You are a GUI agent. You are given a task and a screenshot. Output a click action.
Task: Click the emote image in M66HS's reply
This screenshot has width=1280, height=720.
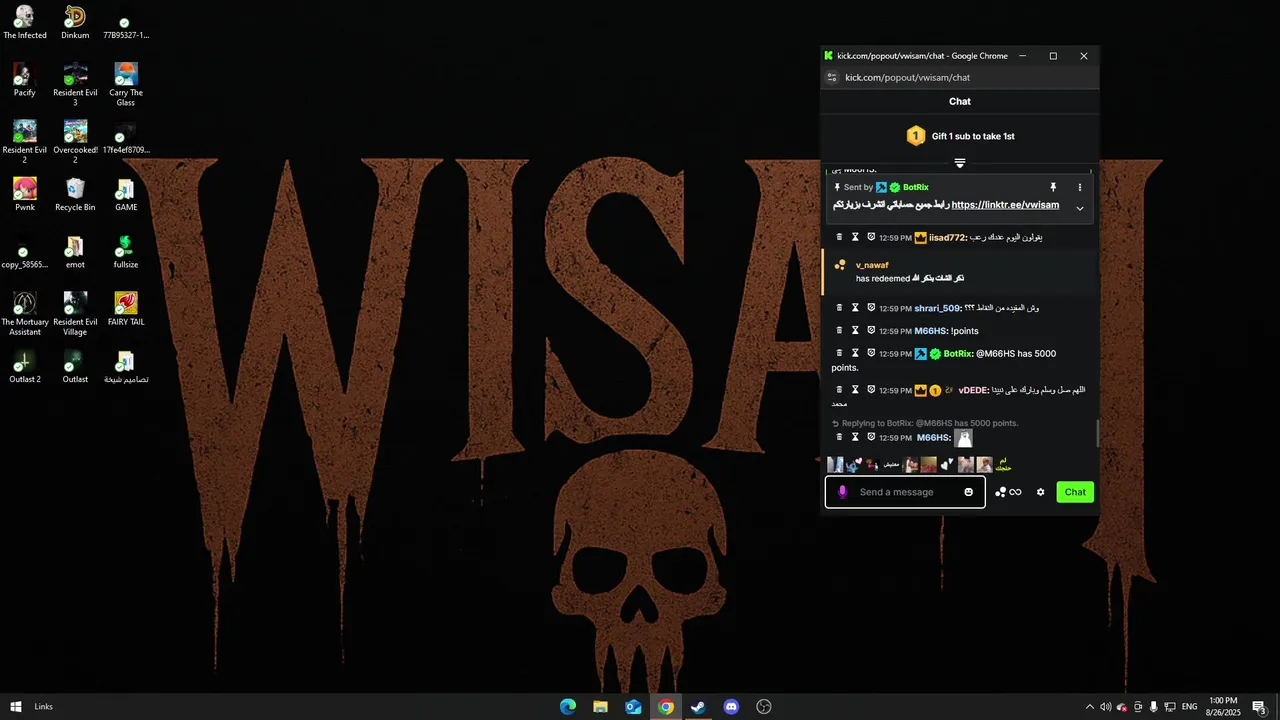(x=964, y=438)
